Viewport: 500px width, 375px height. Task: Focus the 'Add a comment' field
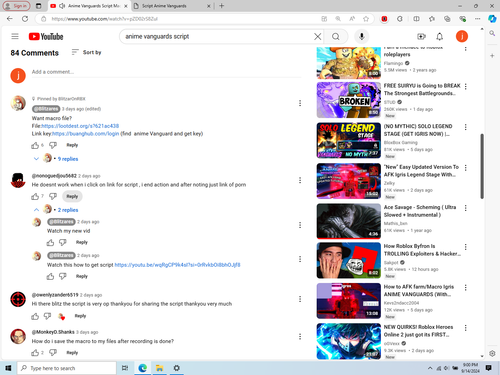point(167,72)
